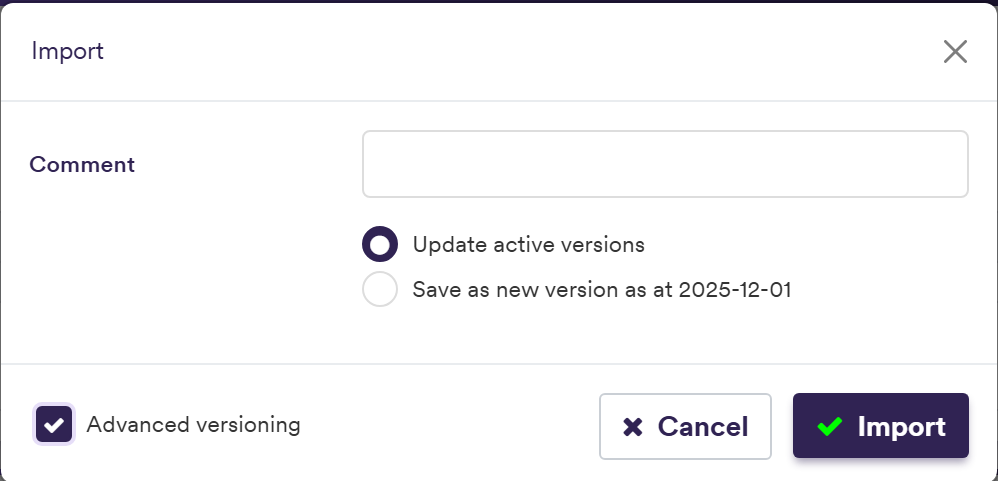This screenshot has height=481, width=998.
Task: Click the Update active versions label text
Action: pos(529,245)
